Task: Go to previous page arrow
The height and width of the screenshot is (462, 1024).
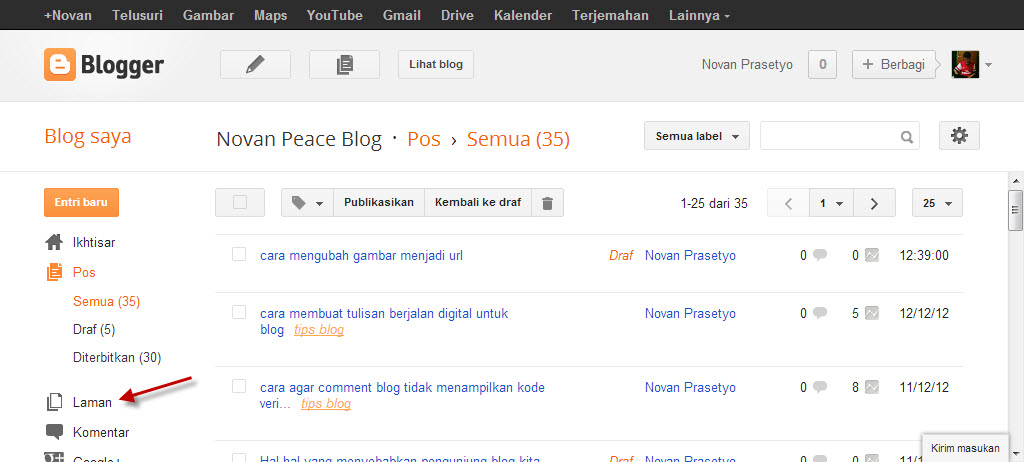Action: [x=788, y=203]
